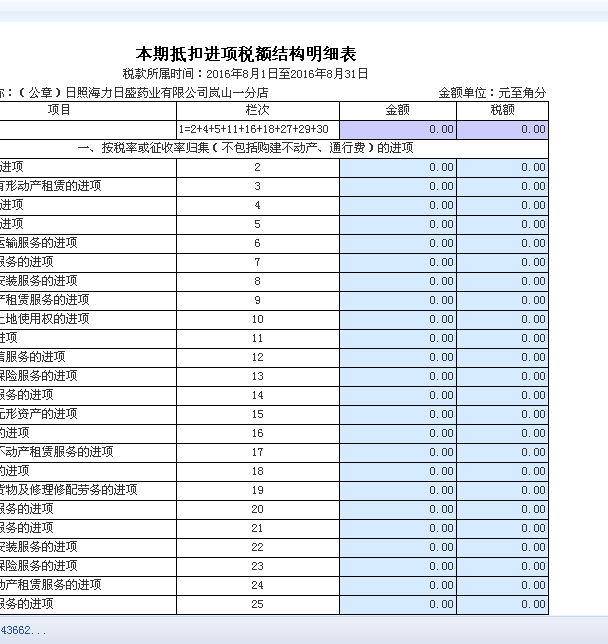Click the 项目 column header
This screenshot has height=644, width=608.
point(59,110)
